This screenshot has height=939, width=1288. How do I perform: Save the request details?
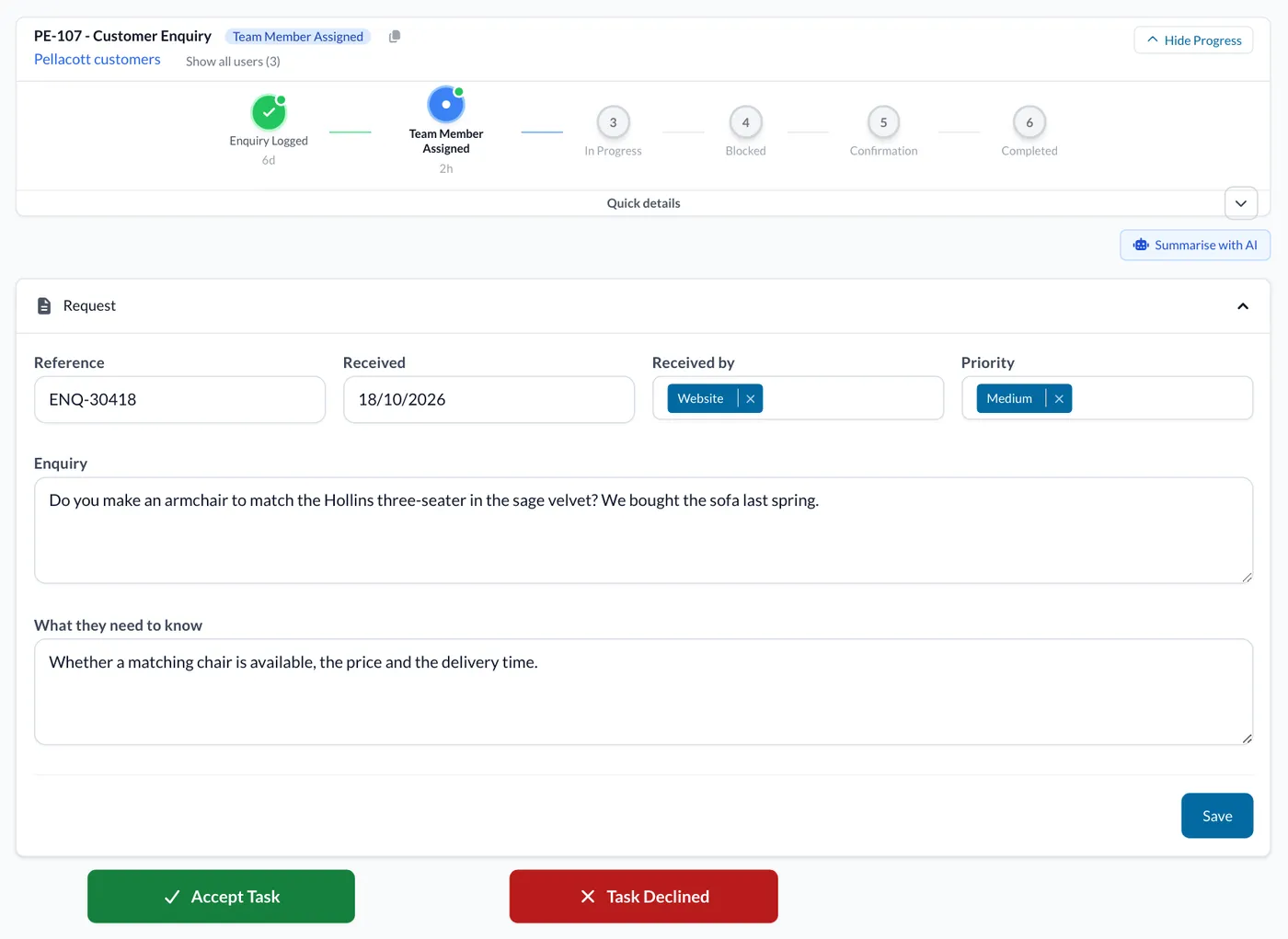1217,816
